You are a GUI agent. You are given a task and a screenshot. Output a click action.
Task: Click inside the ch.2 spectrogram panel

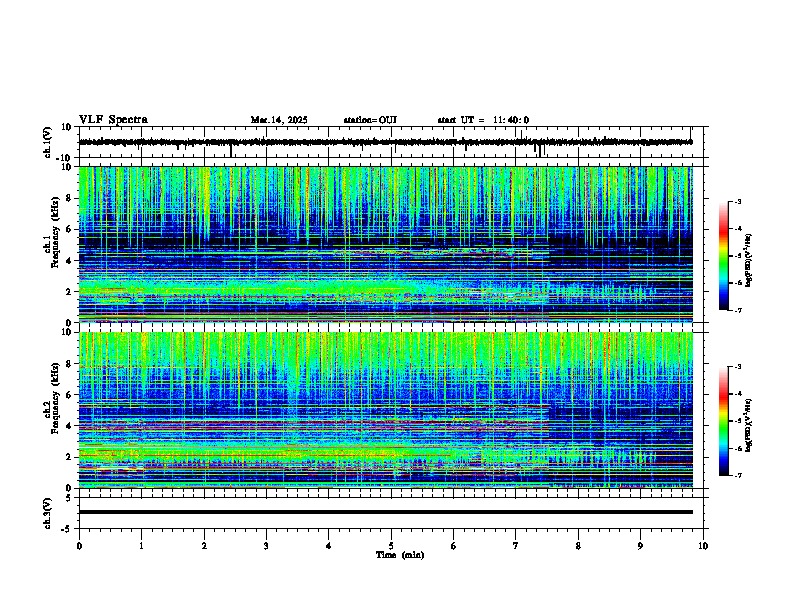point(385,410)
